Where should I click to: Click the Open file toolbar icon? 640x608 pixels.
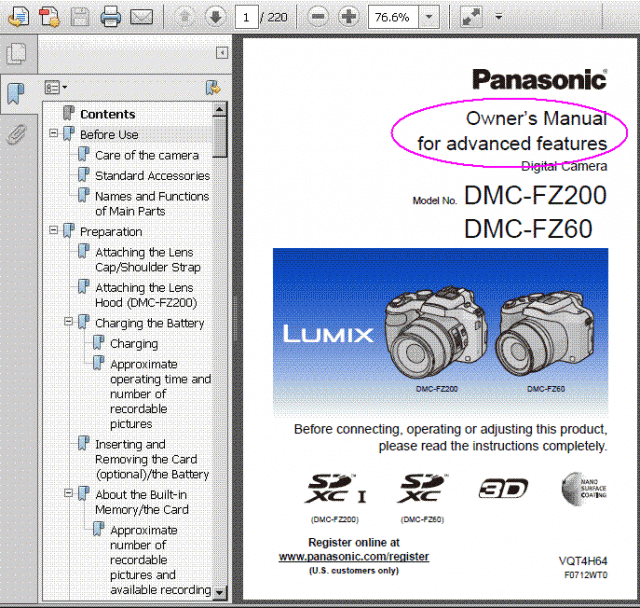19,17
